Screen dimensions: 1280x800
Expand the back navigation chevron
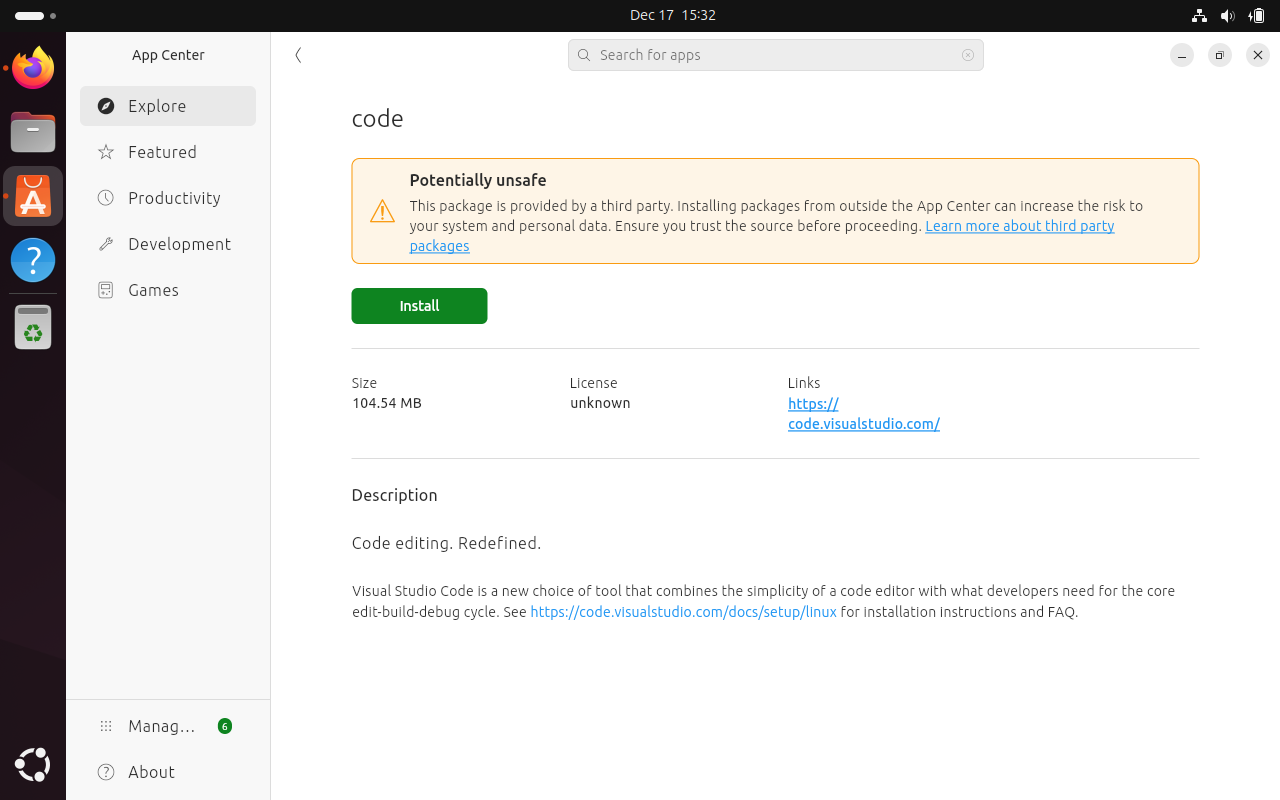pos(298,55)
